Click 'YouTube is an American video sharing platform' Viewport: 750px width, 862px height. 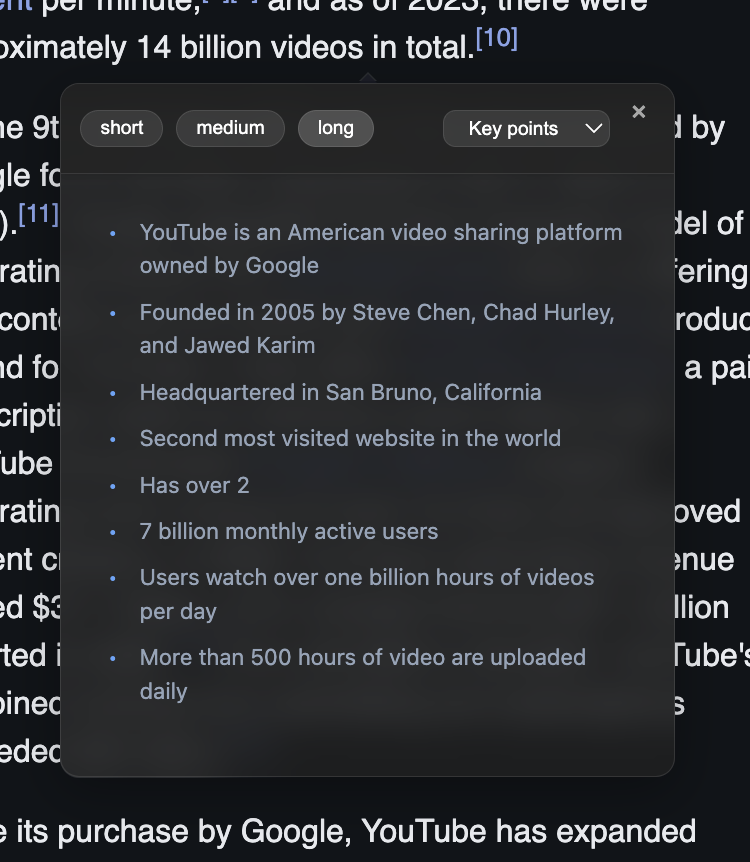(x=380, y=248)
